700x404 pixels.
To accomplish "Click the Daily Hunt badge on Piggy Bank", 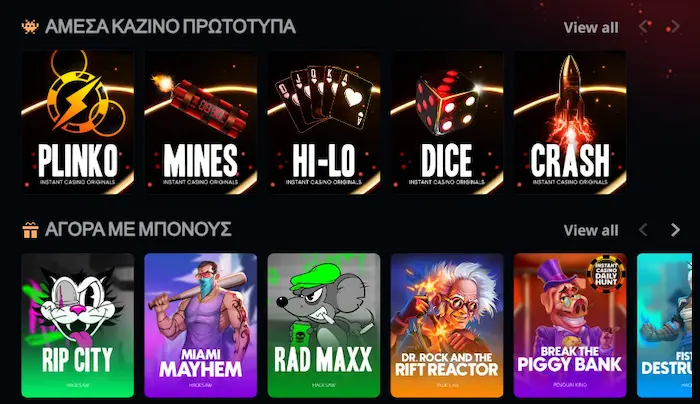I will pos(606,273).
